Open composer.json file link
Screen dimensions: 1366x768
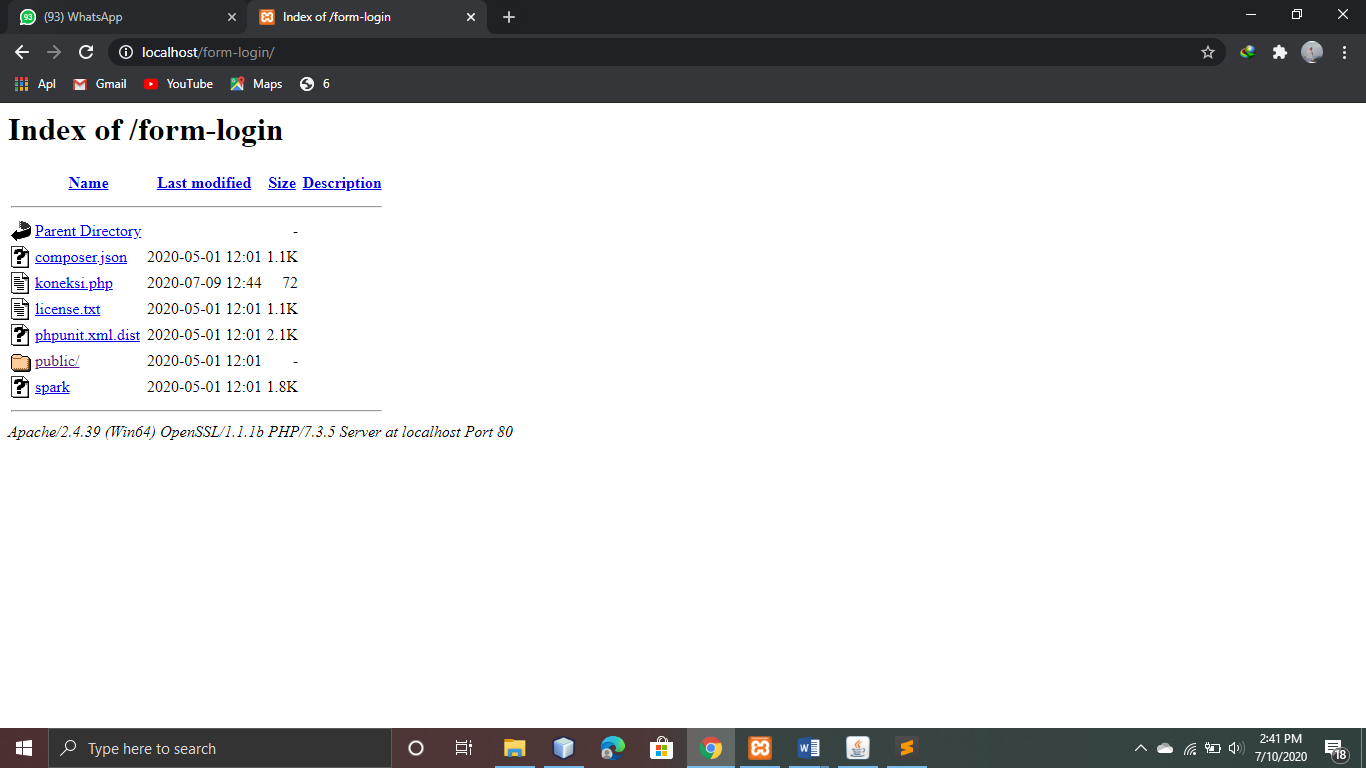coord(81,257)
